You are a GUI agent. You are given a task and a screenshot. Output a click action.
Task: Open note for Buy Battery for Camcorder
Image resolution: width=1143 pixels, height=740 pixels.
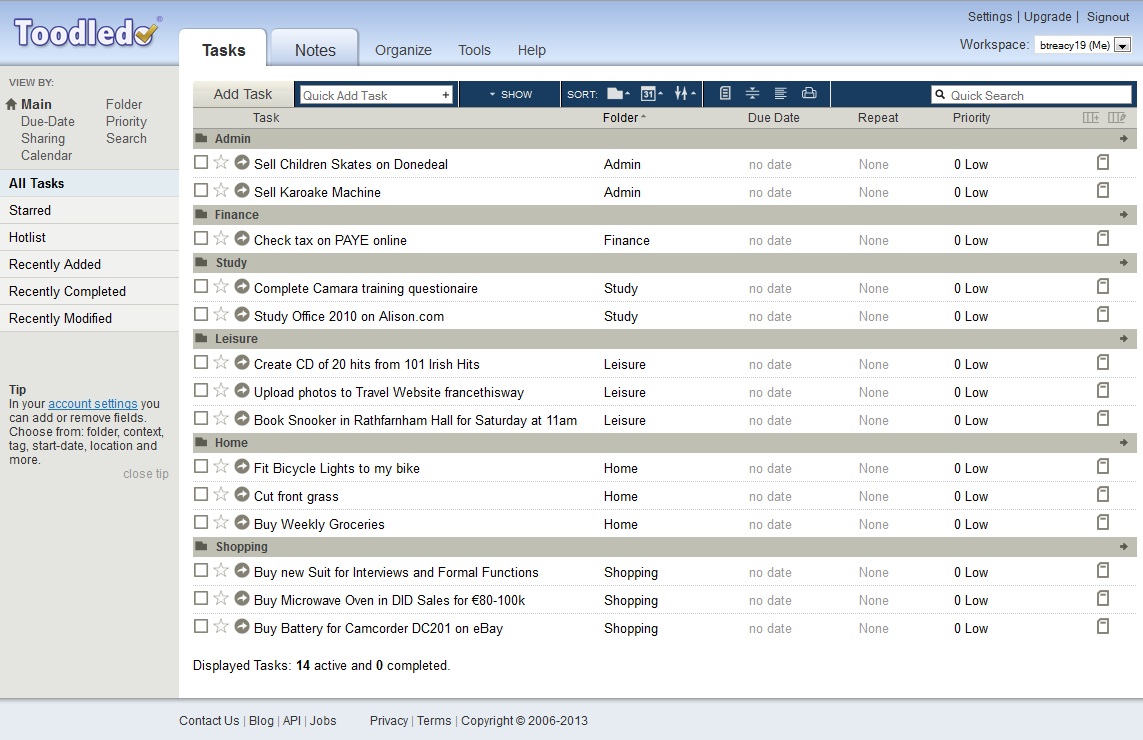click(x=1103, y=626)
